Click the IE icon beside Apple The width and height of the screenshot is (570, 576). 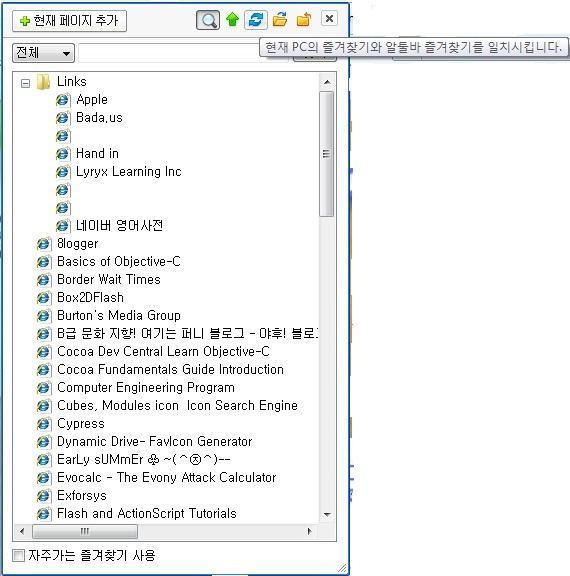pyautogui.click(x=63, y=100)
